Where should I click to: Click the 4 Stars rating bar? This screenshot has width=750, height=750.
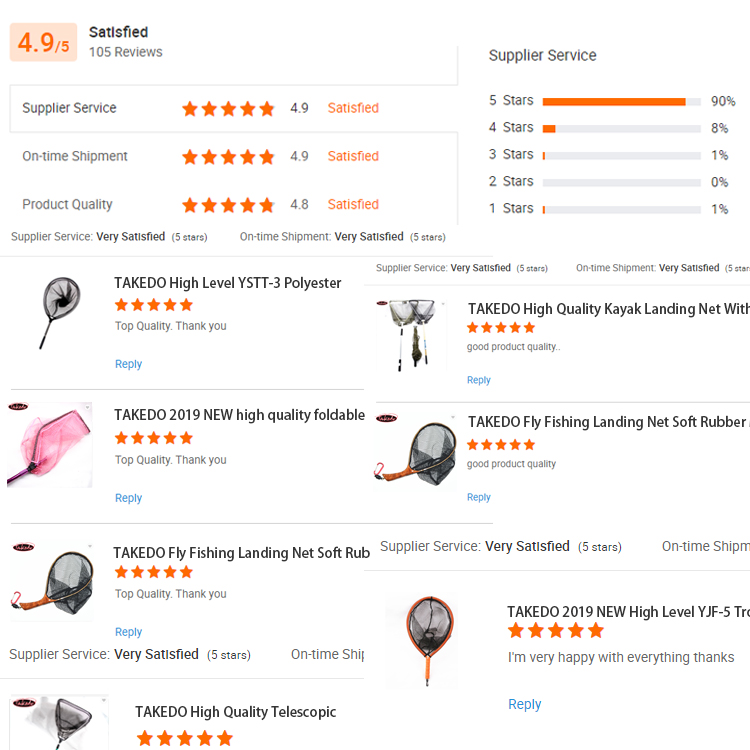point(621,128)
